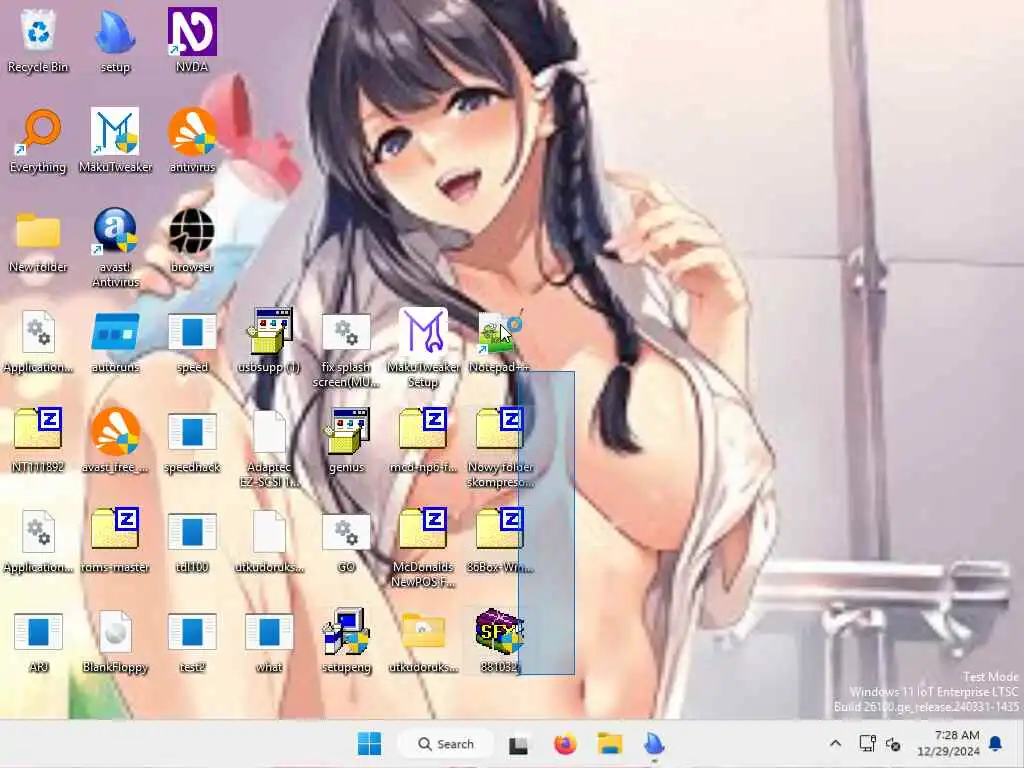Open Task View from taskbar
Screen dimensions: 1024x768
coord(519,744)
